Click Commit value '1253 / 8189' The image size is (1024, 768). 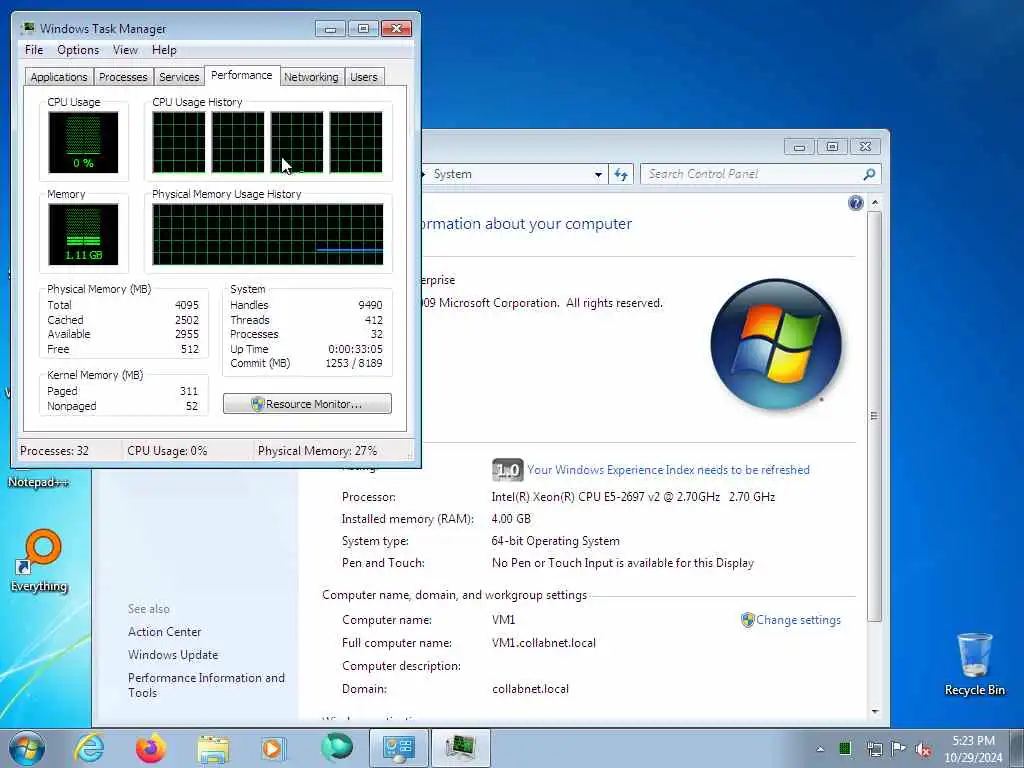pos(354,363)
